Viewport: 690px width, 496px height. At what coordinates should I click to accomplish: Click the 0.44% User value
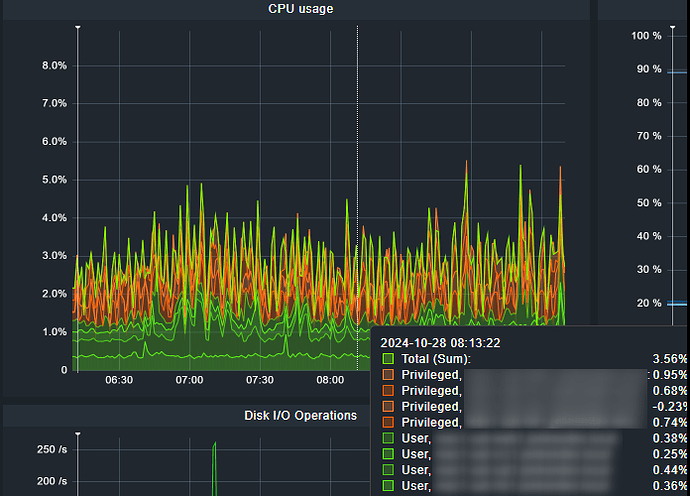[x=670, y=470]
